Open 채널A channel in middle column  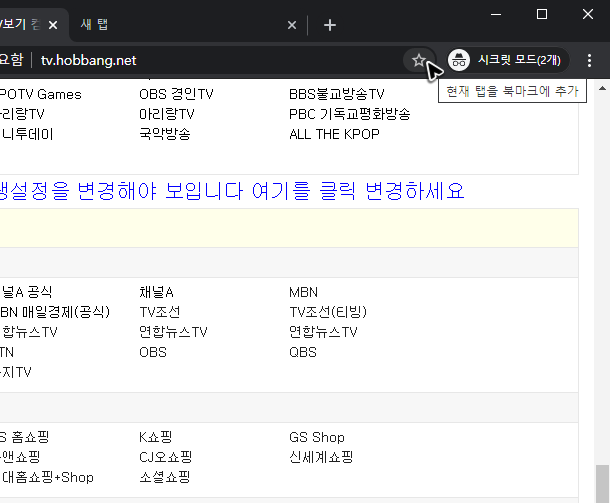[156, 292]
